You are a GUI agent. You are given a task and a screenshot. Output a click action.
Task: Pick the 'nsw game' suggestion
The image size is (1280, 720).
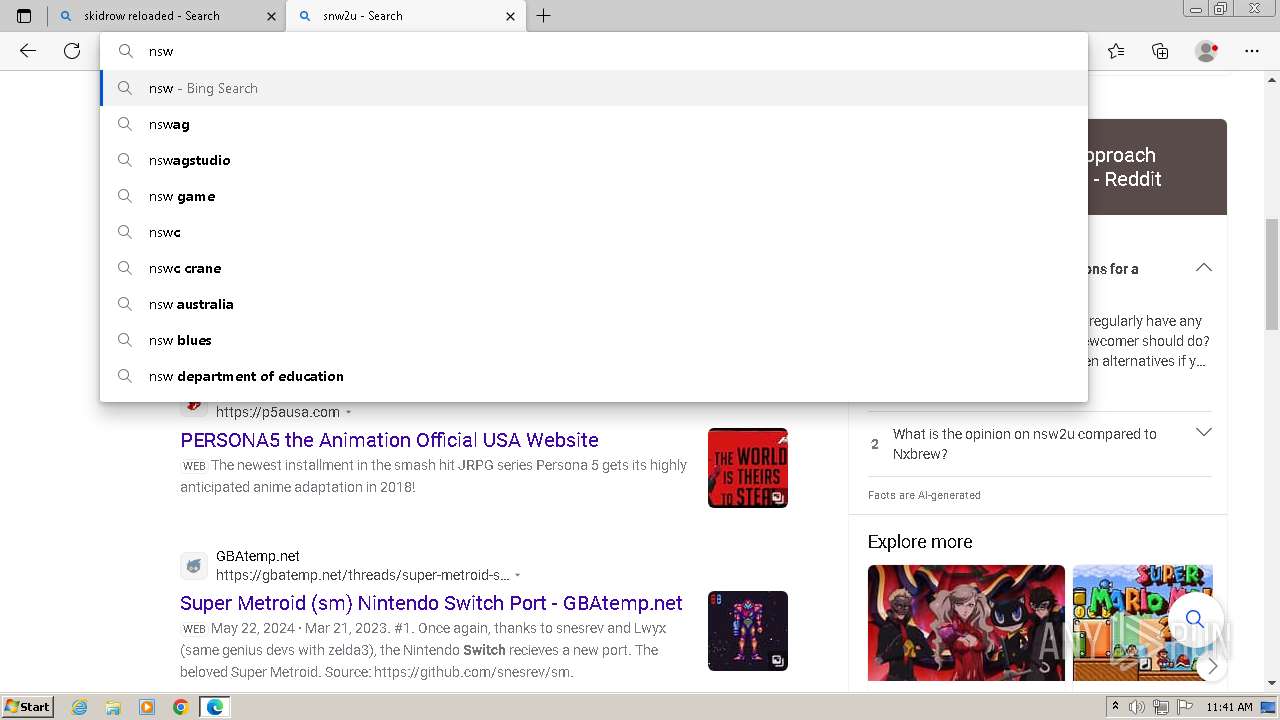[594, 196]
